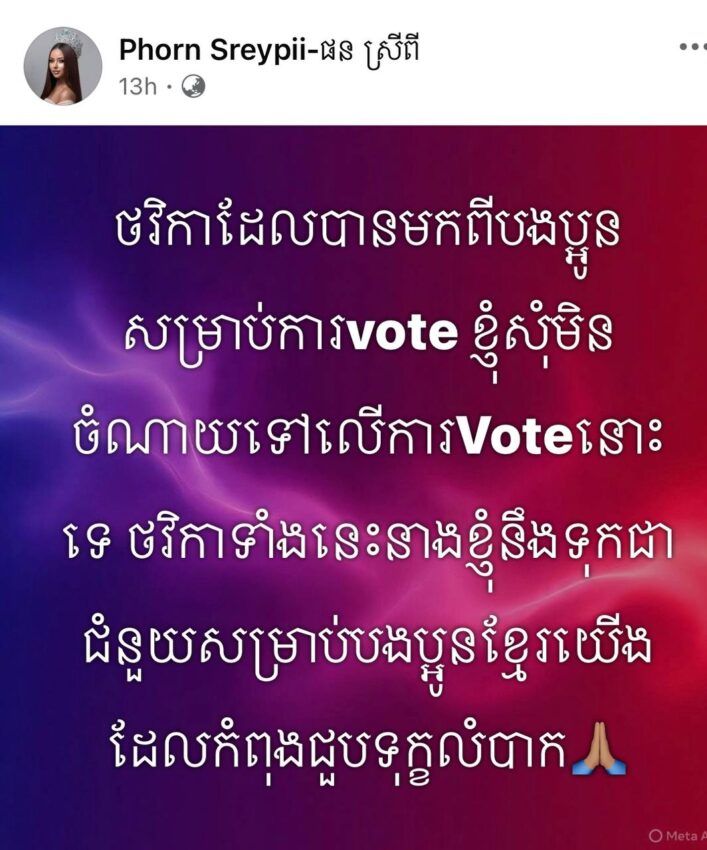This screenshot has width=707, height=850.
Task: Click the Meta AI watermark icon
Action: (655, 834)
